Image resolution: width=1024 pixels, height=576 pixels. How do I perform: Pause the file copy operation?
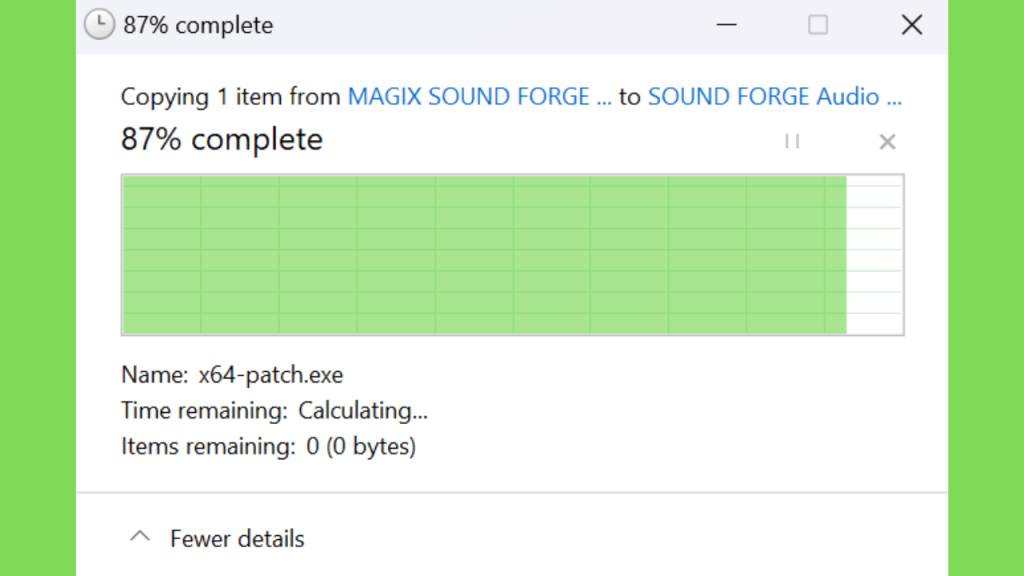(792, 141)
